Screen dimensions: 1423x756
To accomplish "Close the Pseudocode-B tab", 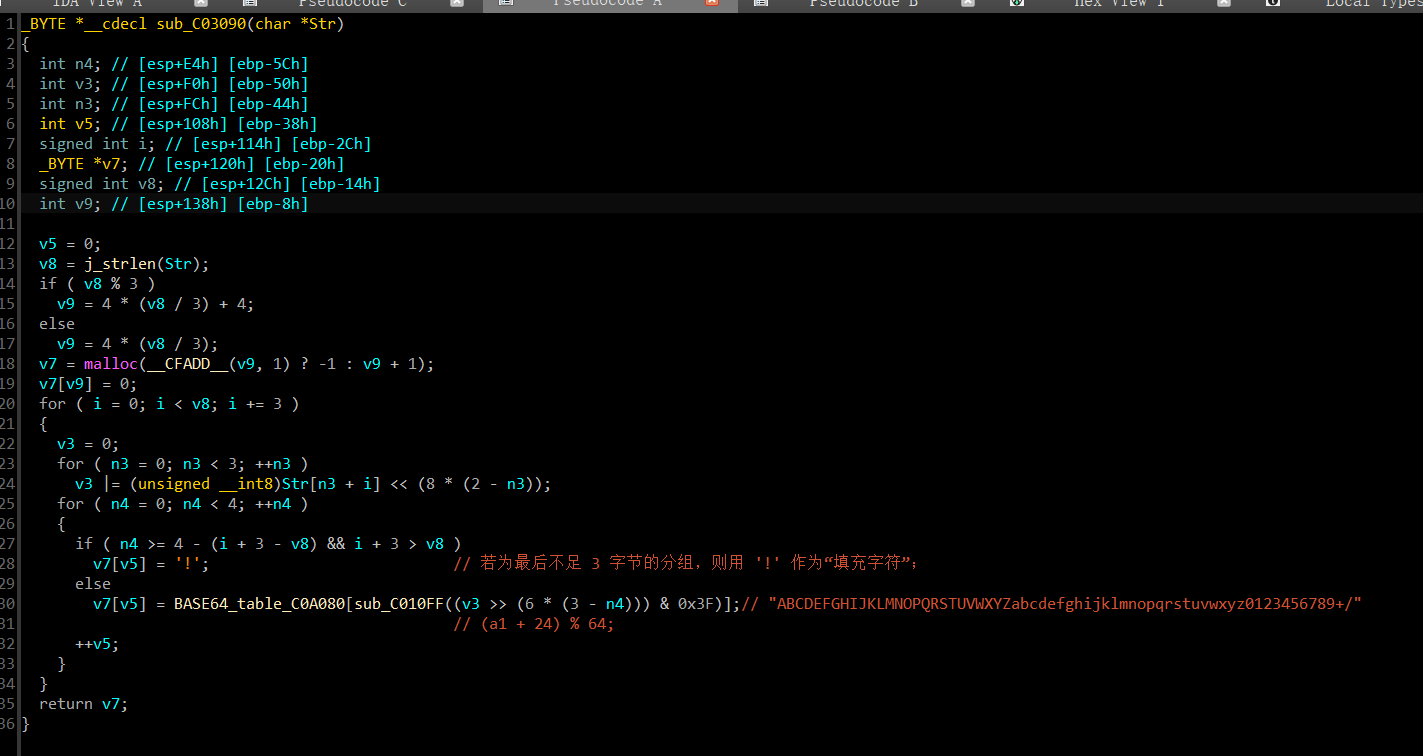I will point(967,4).
